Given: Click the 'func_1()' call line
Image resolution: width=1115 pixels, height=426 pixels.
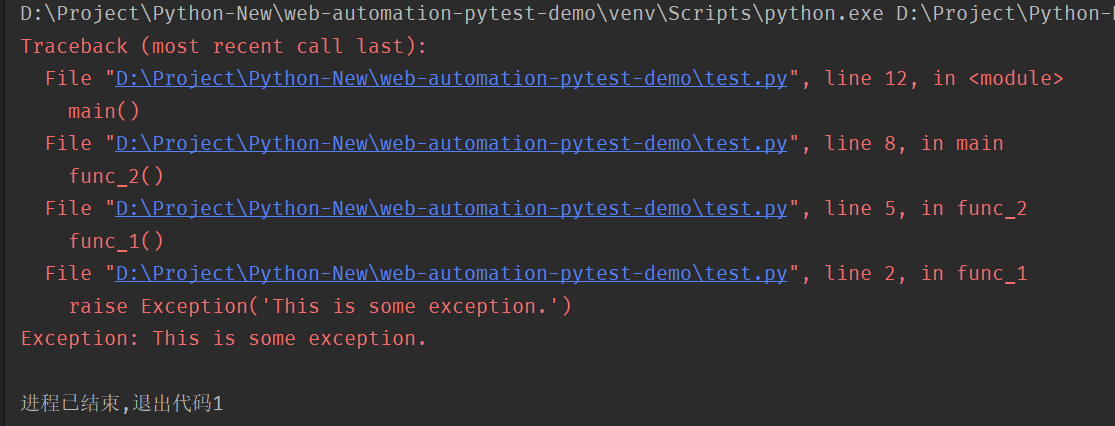Looking at the screenshot, I should [117, 241].
